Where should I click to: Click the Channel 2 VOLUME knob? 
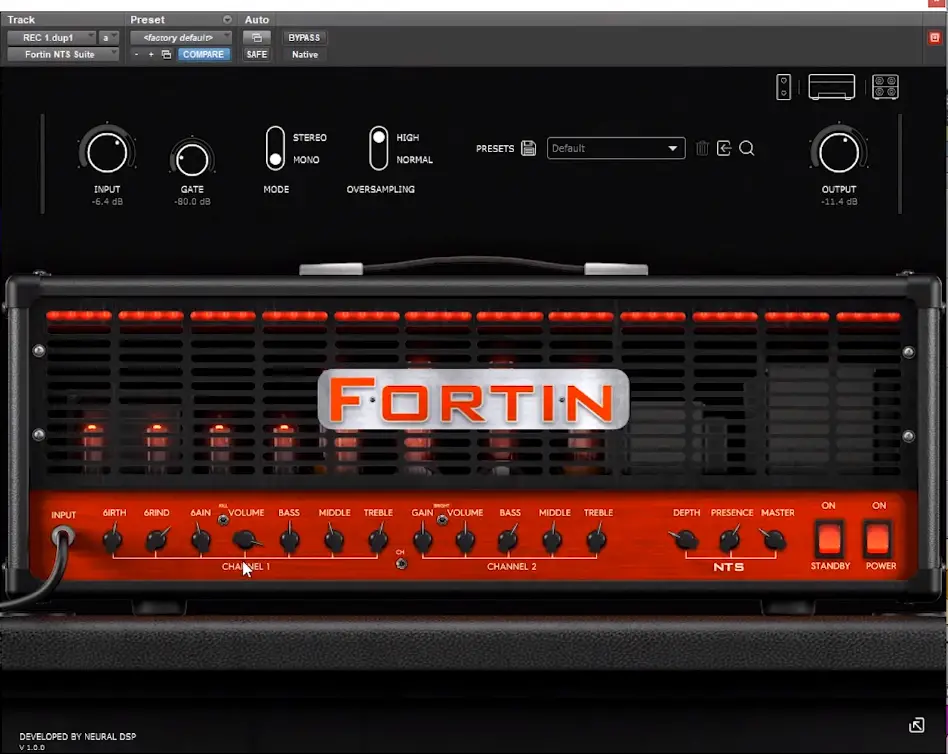[x=466, y=539]
